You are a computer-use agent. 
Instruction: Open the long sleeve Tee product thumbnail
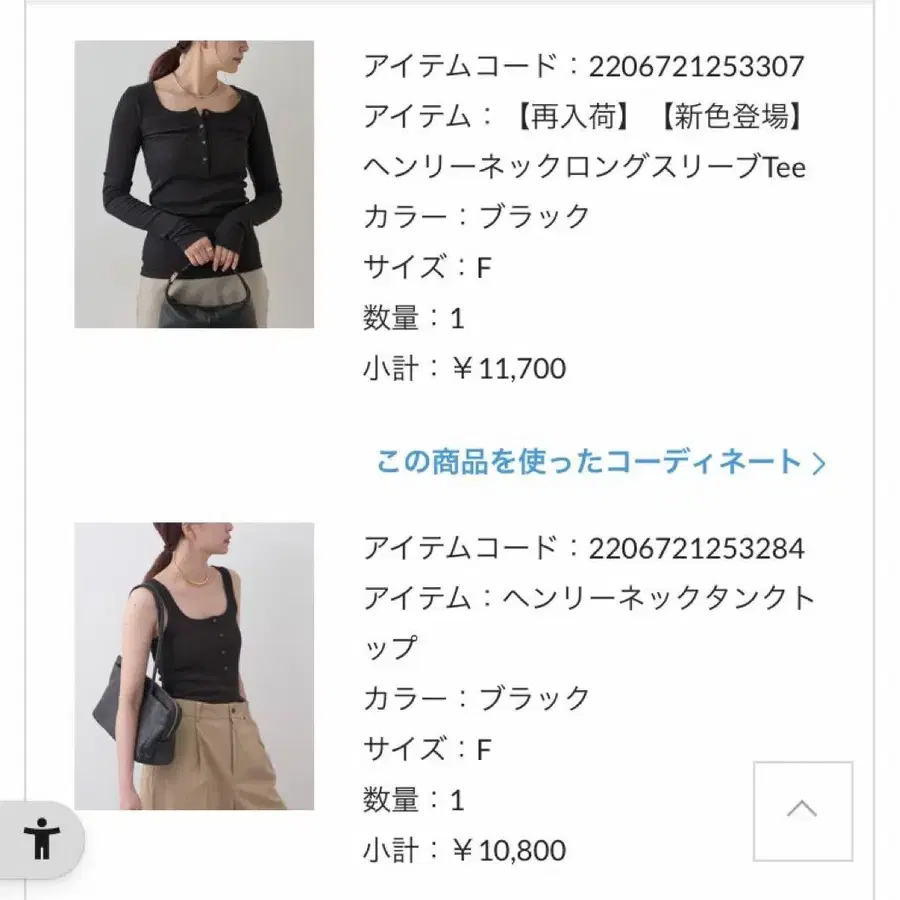click(194, 184)
